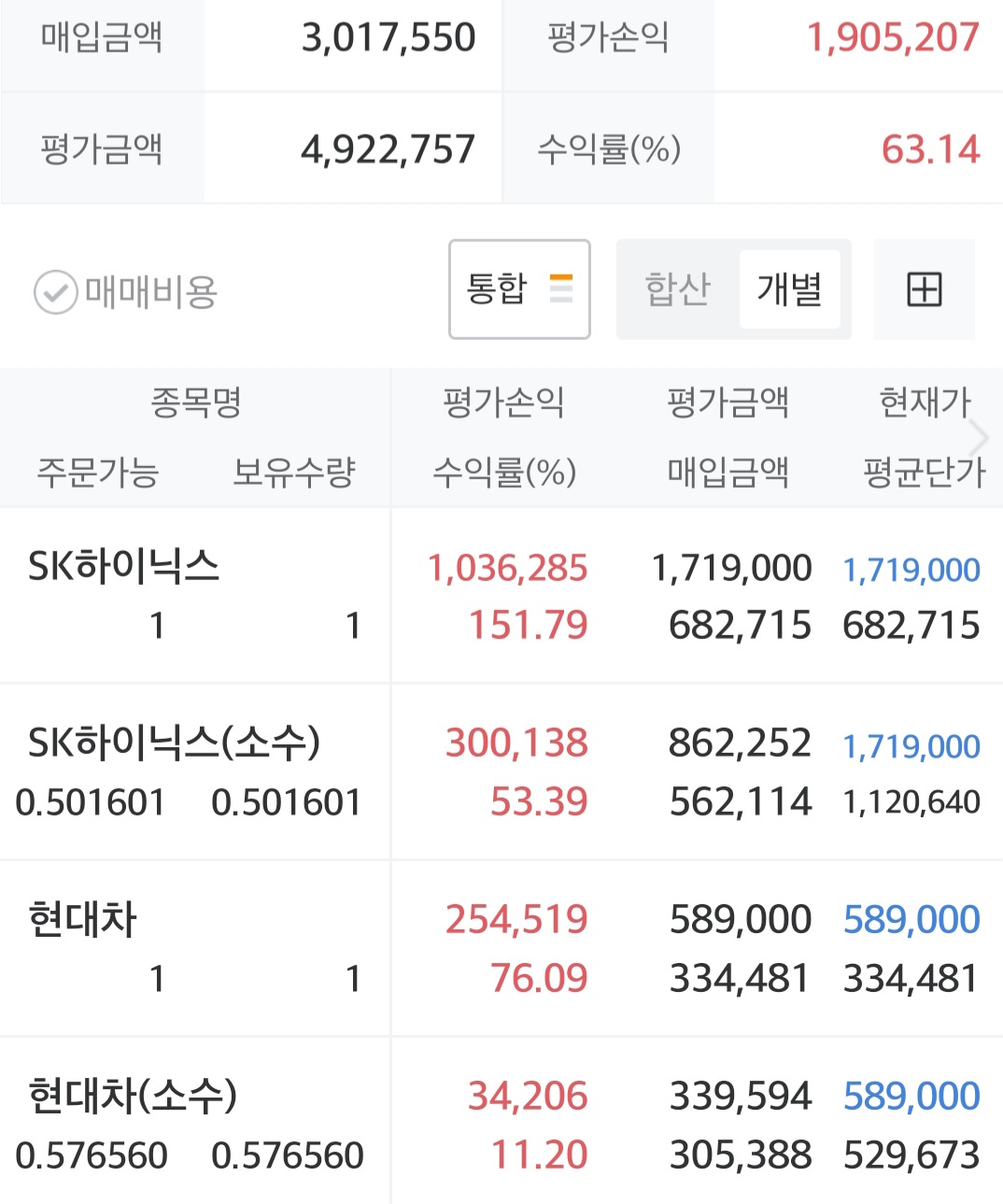Click the 주문가능 column header

98,473
